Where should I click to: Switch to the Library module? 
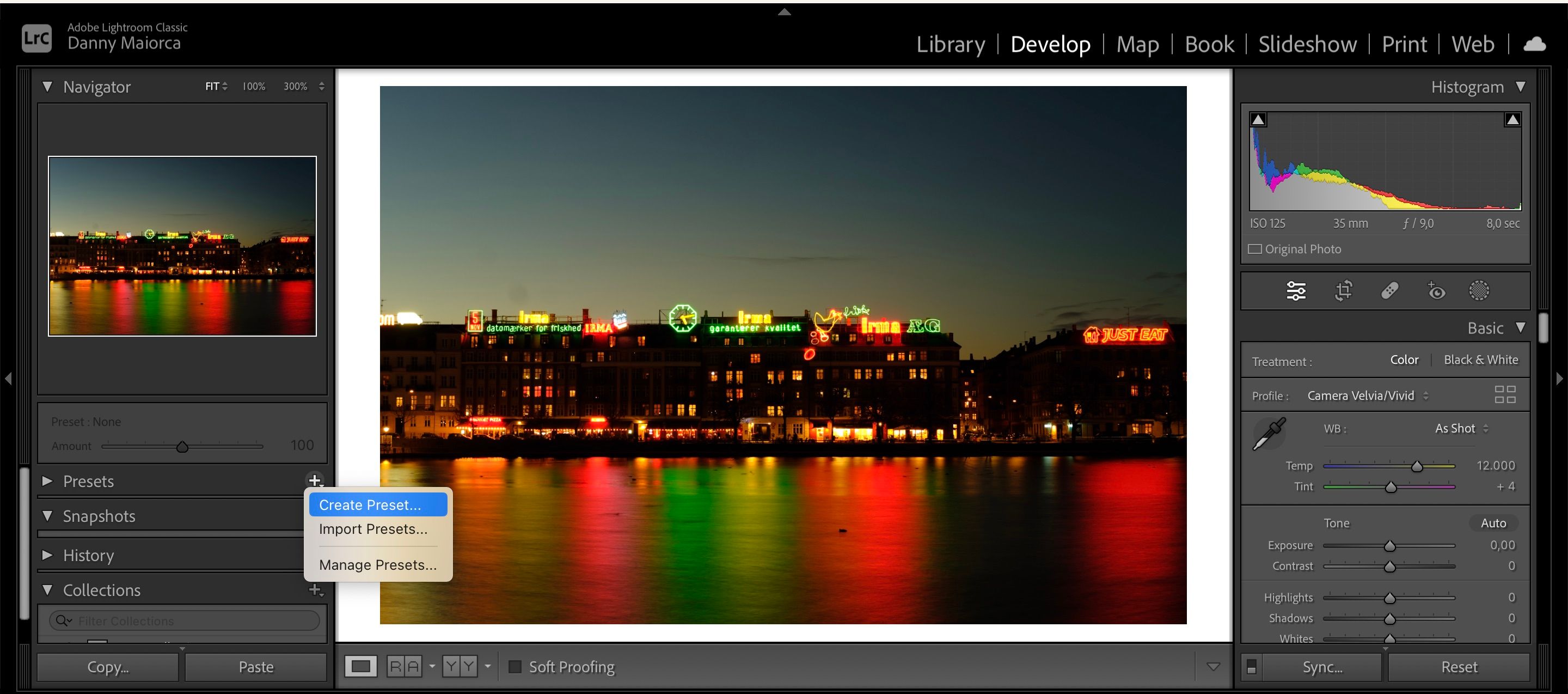click(x=950, y=45)
